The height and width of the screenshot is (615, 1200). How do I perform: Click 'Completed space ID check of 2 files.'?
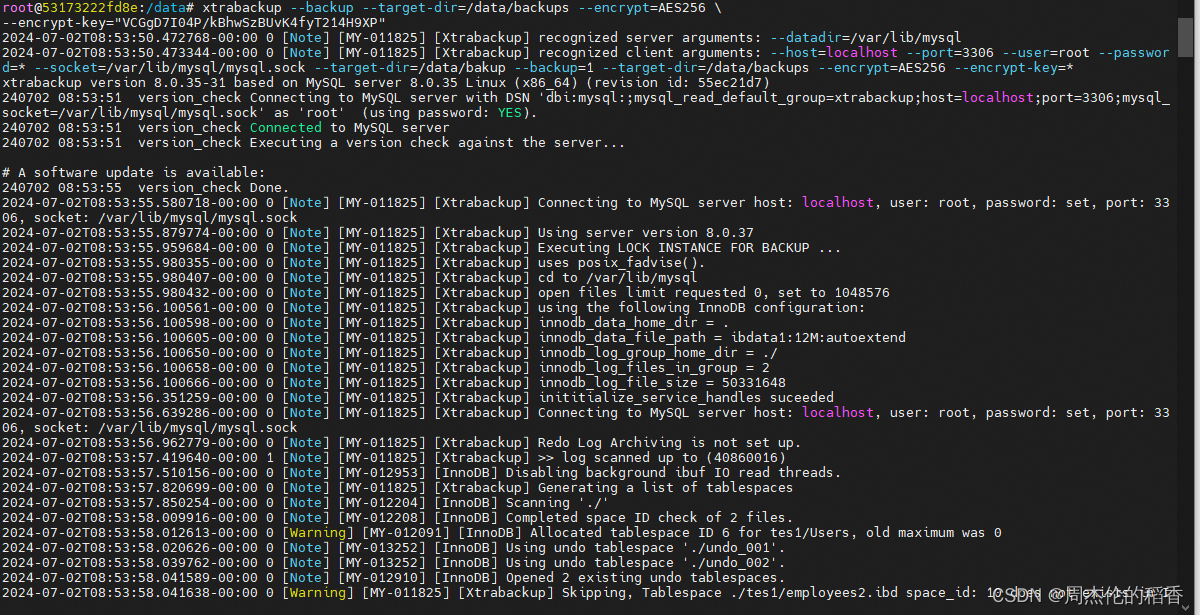tap(649, 517)
